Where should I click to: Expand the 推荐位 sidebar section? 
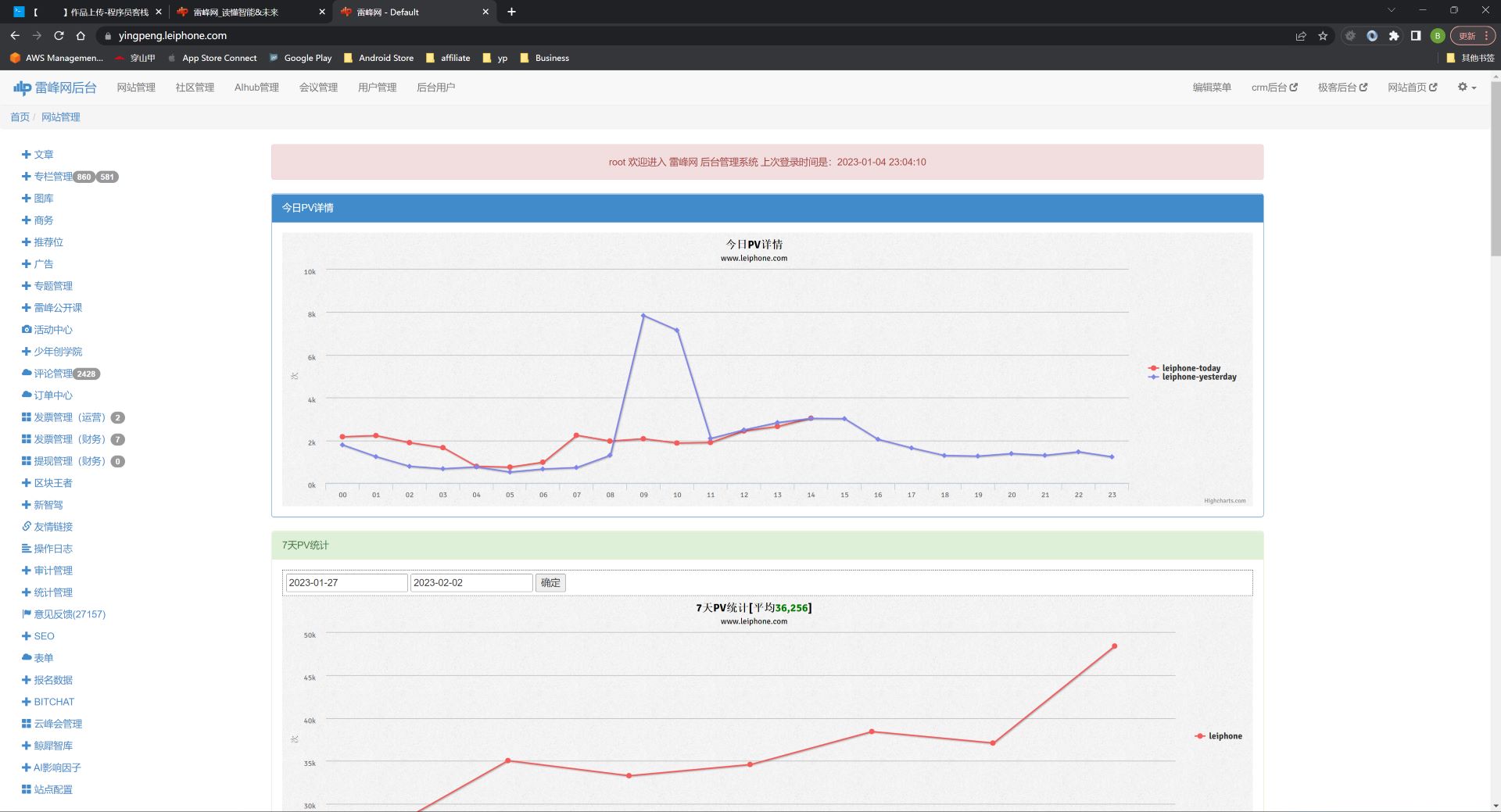point(42,242)
